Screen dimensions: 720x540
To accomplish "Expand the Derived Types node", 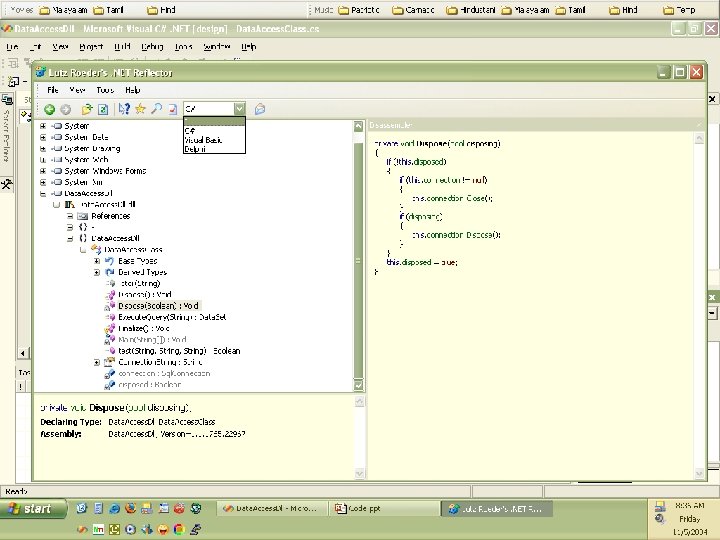I will pyautogui.click(x=97, y=271).
